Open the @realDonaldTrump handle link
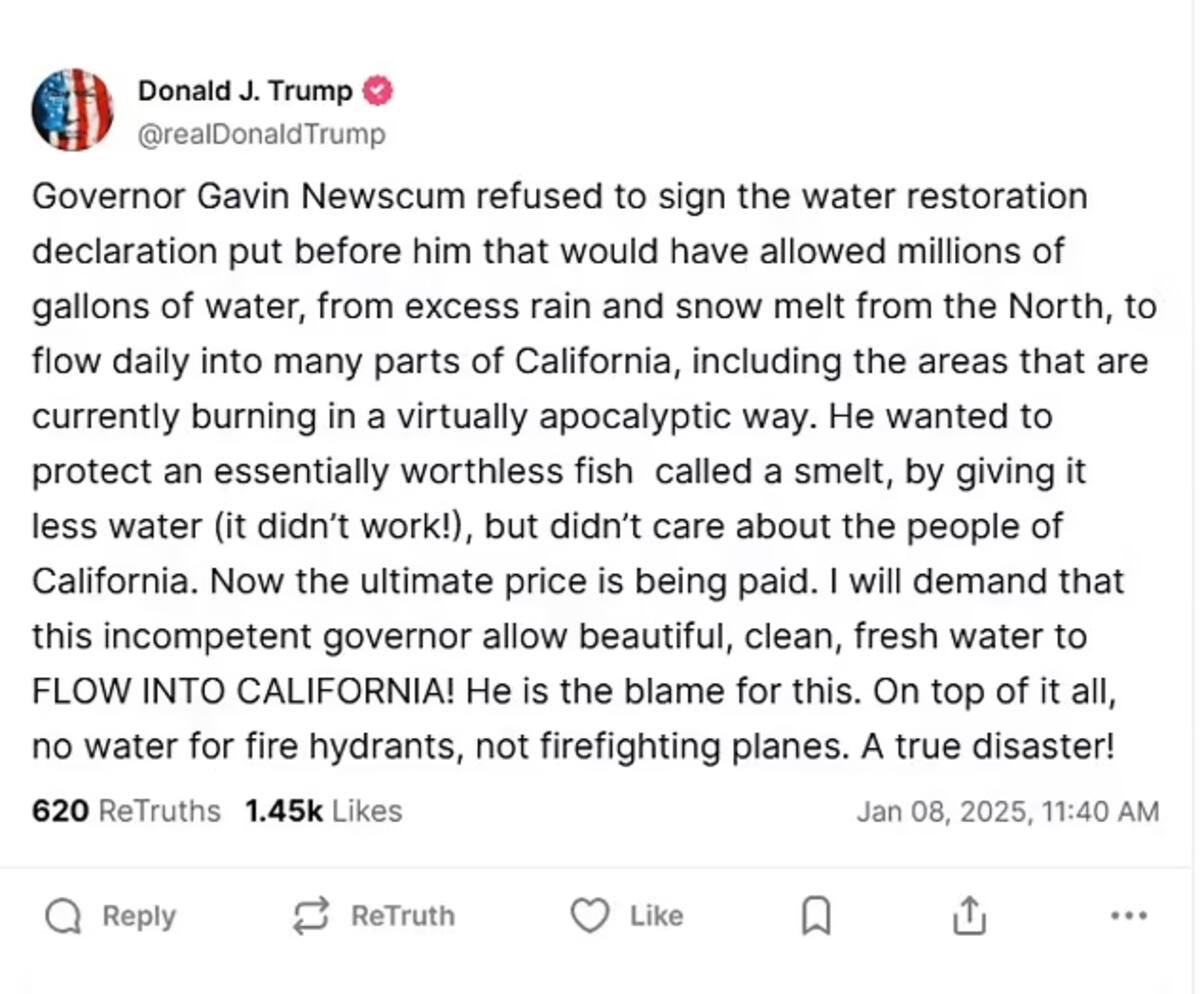 point(261,134)
